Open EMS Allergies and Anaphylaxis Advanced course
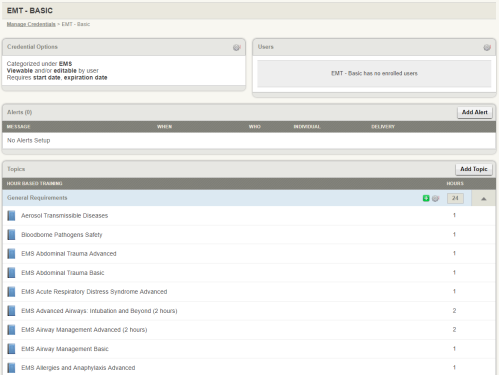 pyautogui.click(x=78, y=368)
